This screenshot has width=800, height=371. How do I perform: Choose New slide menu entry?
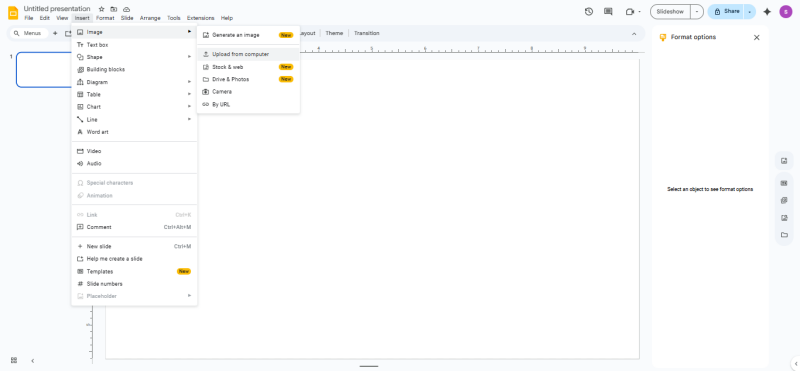tap(134, 246)
